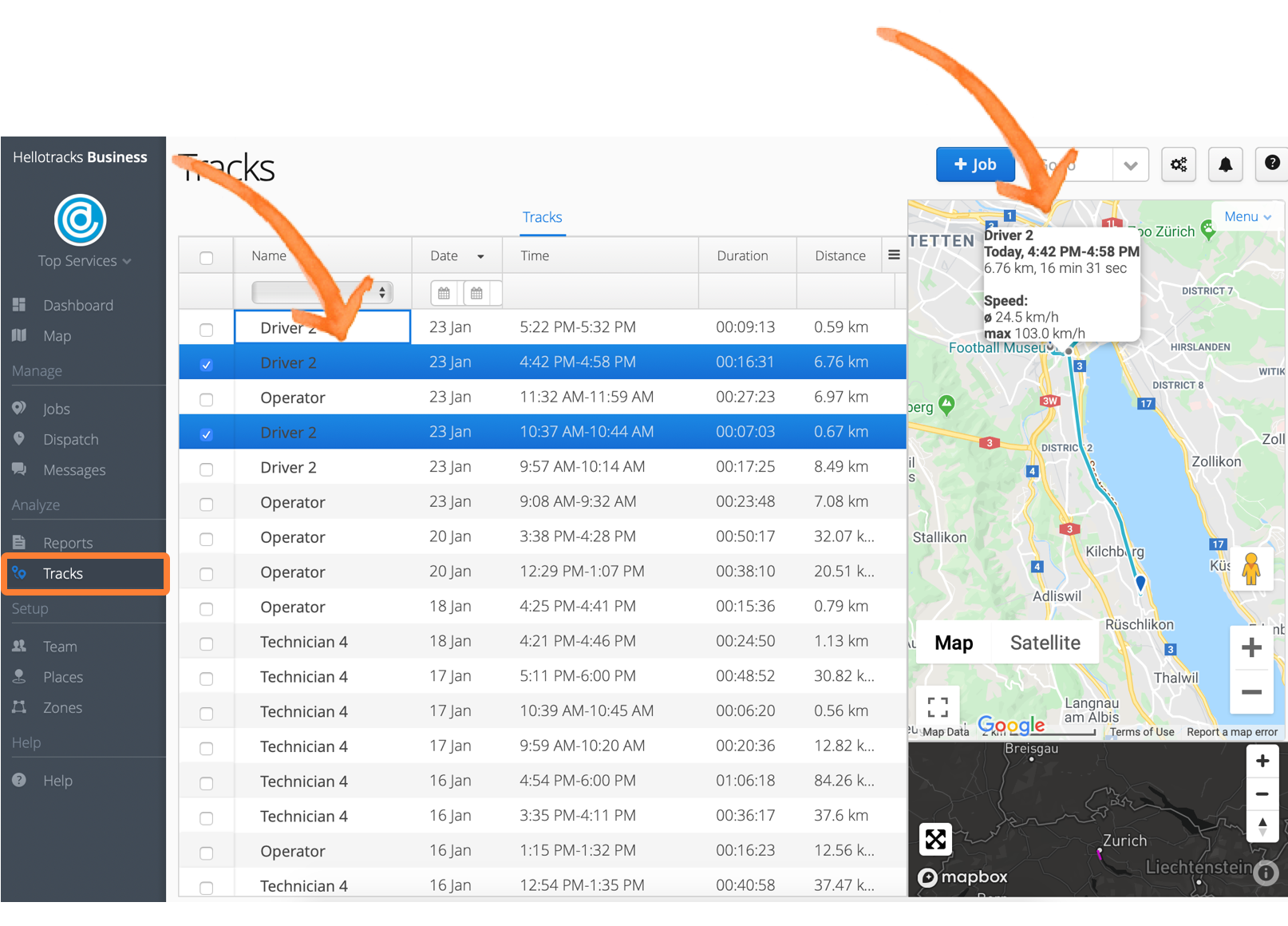This screenshot has width=1288, height=926.
Task: Toggle the select-all checkbox in table header
Action: click(x=207, y=258)
